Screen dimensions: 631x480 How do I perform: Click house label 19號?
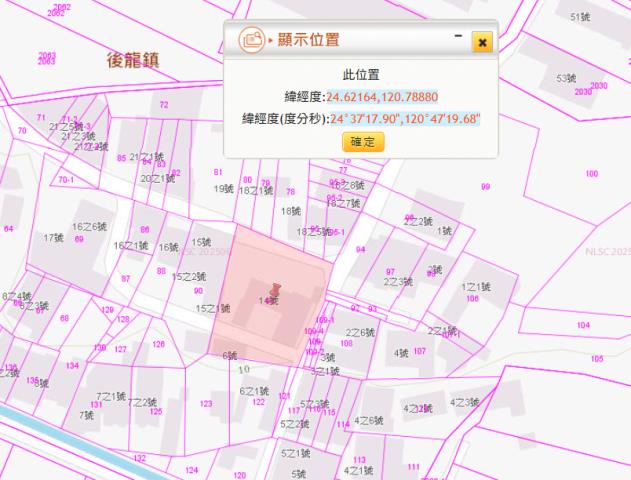[224, 189]
